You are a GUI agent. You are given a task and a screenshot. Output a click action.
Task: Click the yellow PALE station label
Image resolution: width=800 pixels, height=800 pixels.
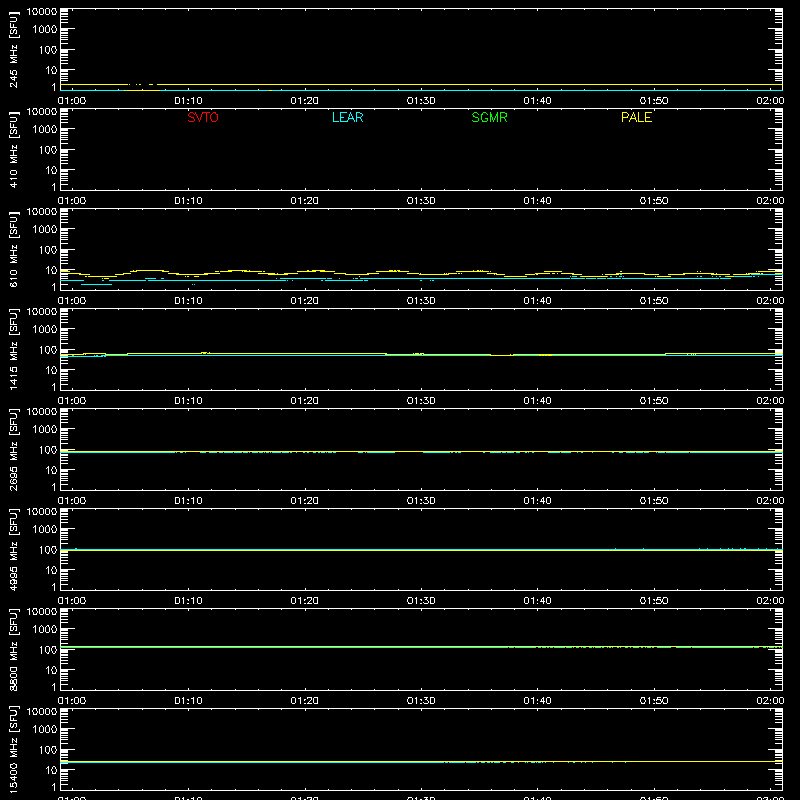636,117
